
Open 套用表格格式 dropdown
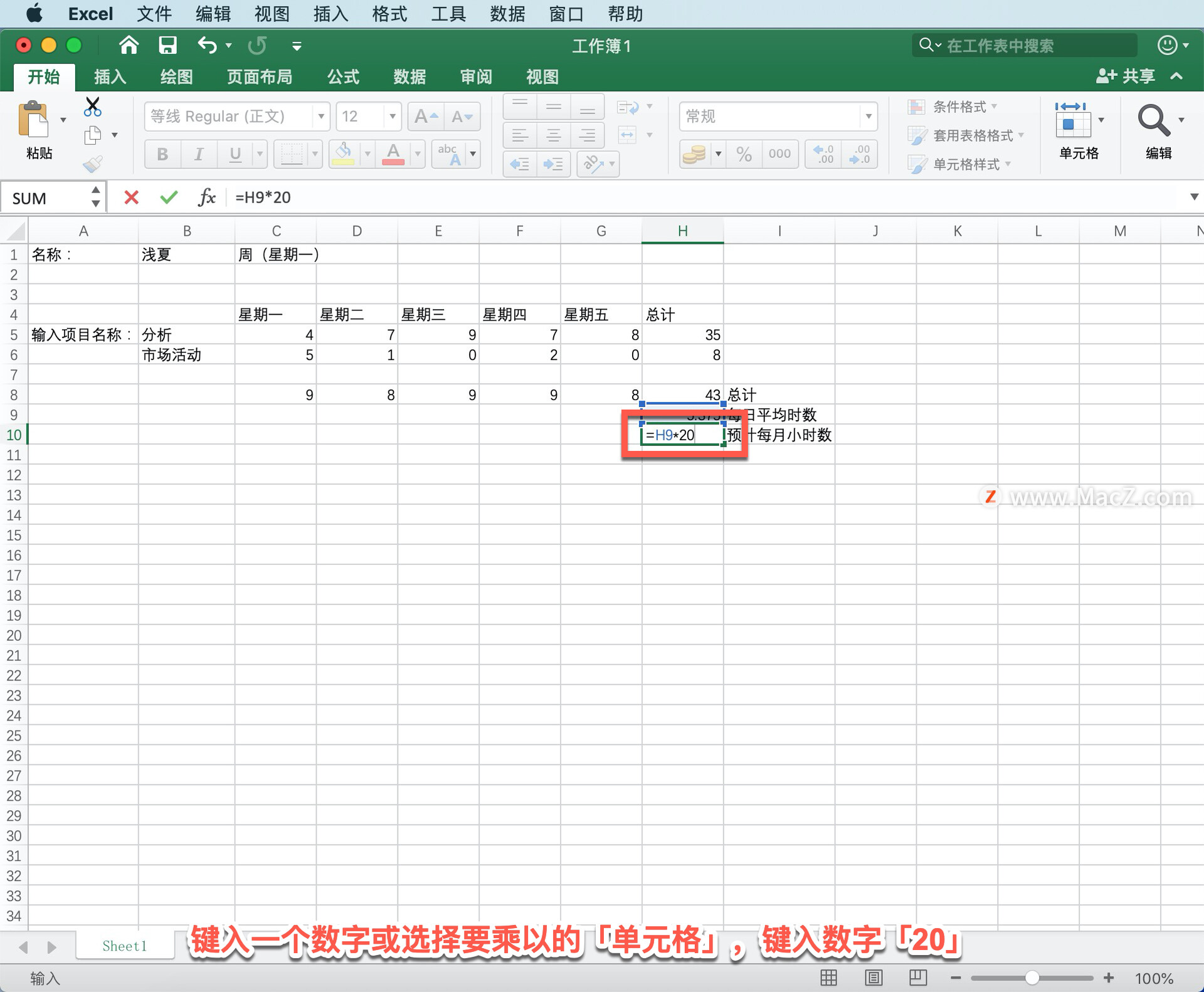[x=966, y=135]
